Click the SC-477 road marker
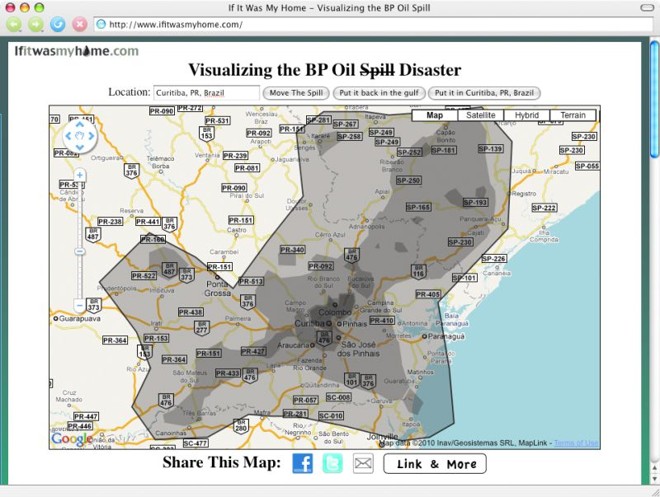This screenshot has width=660, height=497. 195,443
